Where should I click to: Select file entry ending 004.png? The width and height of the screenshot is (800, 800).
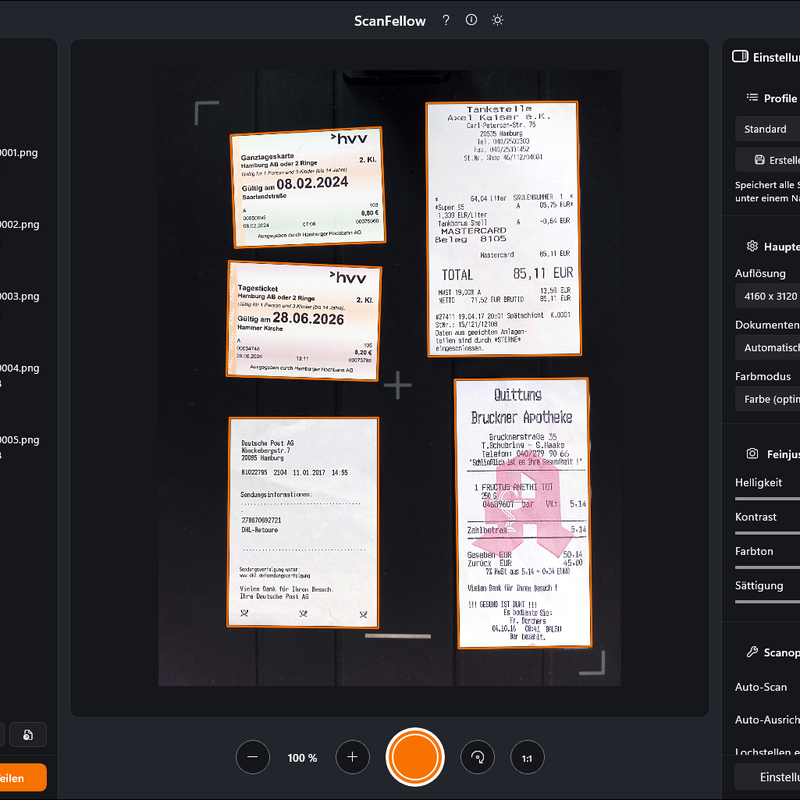[19, 368]
